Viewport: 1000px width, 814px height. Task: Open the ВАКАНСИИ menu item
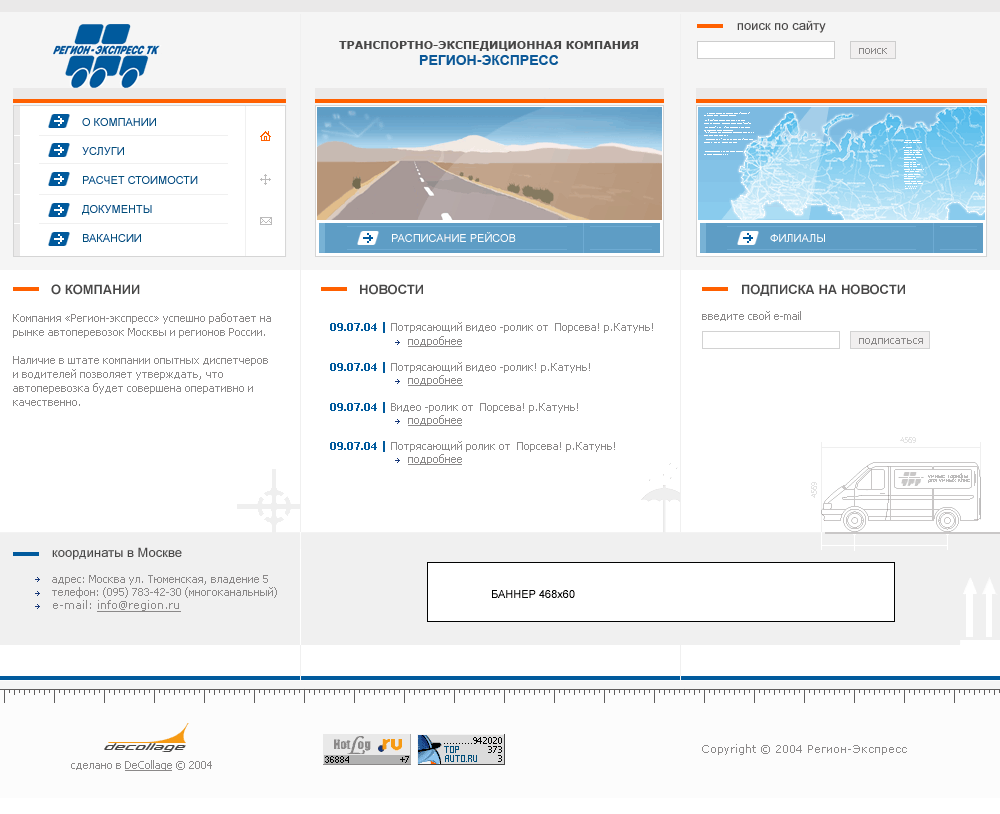tap(112, 238)
